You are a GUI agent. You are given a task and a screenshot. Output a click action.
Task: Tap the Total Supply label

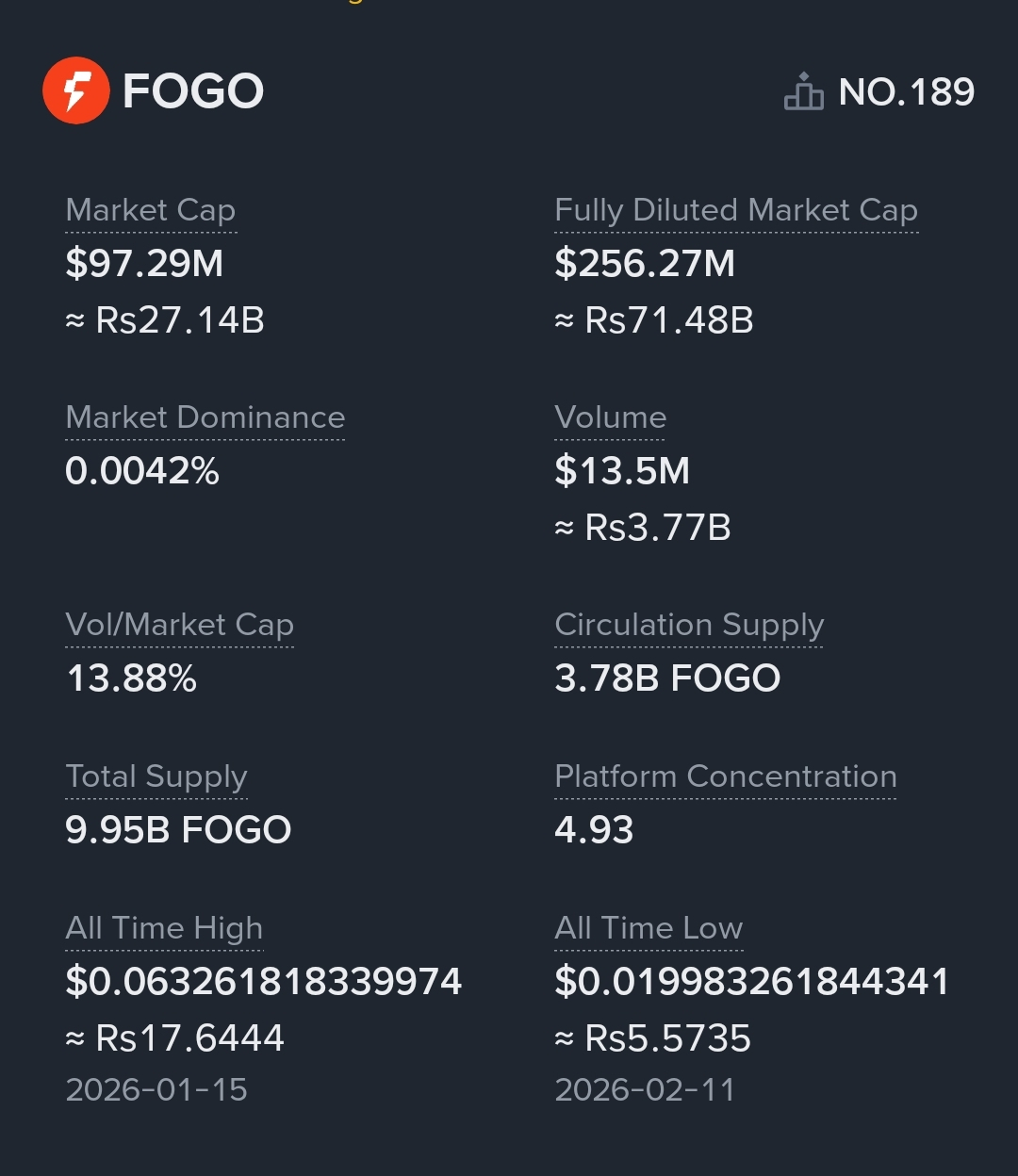coord(156,776)
